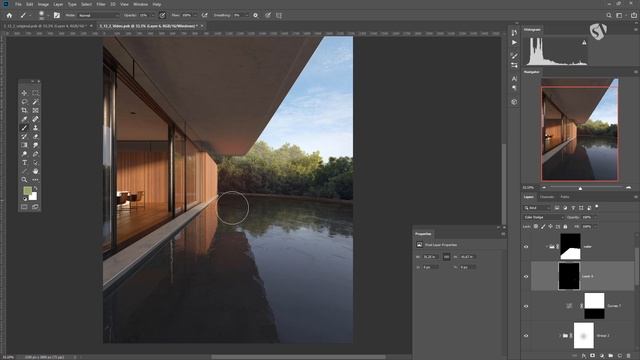The height and width of the screenshot is (360, 640).
Task: Select the Crop tool
Action: [x=24, y=110]
